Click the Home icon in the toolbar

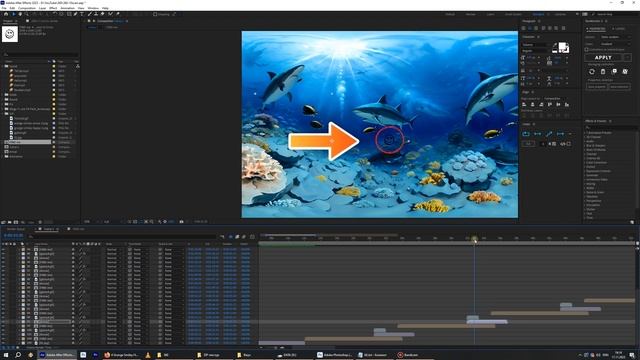click(x=6, y=14)
